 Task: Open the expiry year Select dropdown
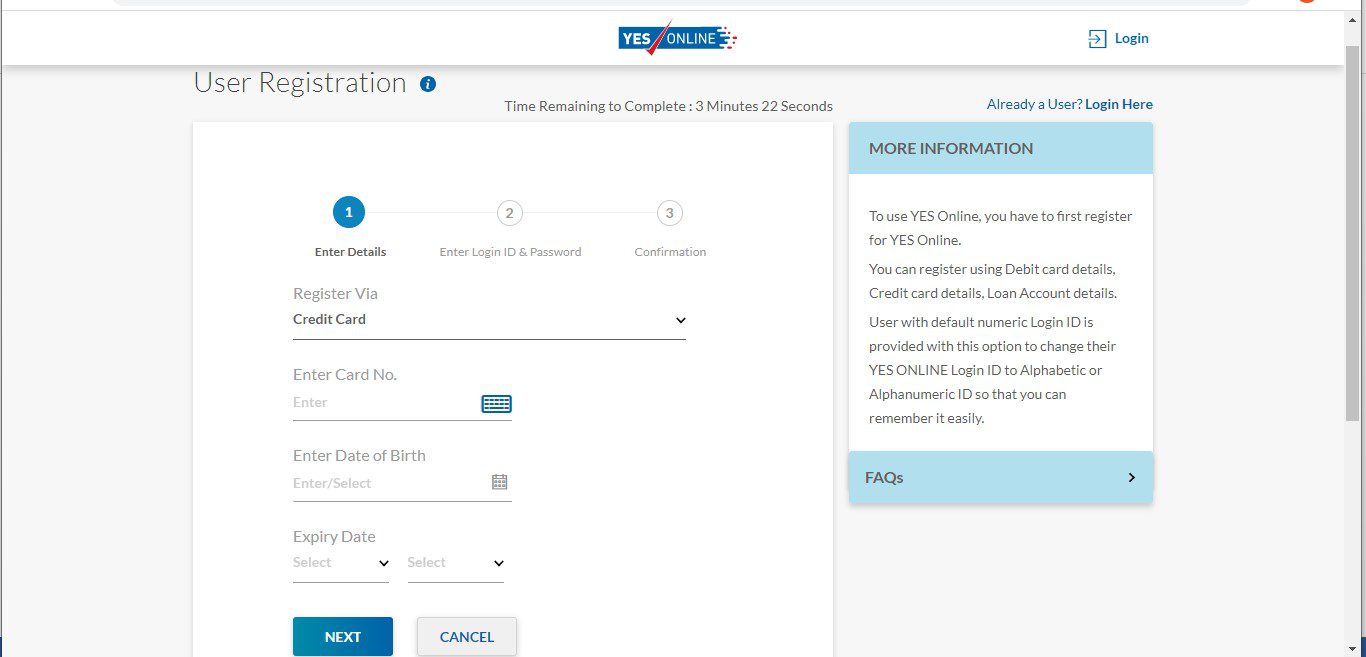(x=455, y=563)
